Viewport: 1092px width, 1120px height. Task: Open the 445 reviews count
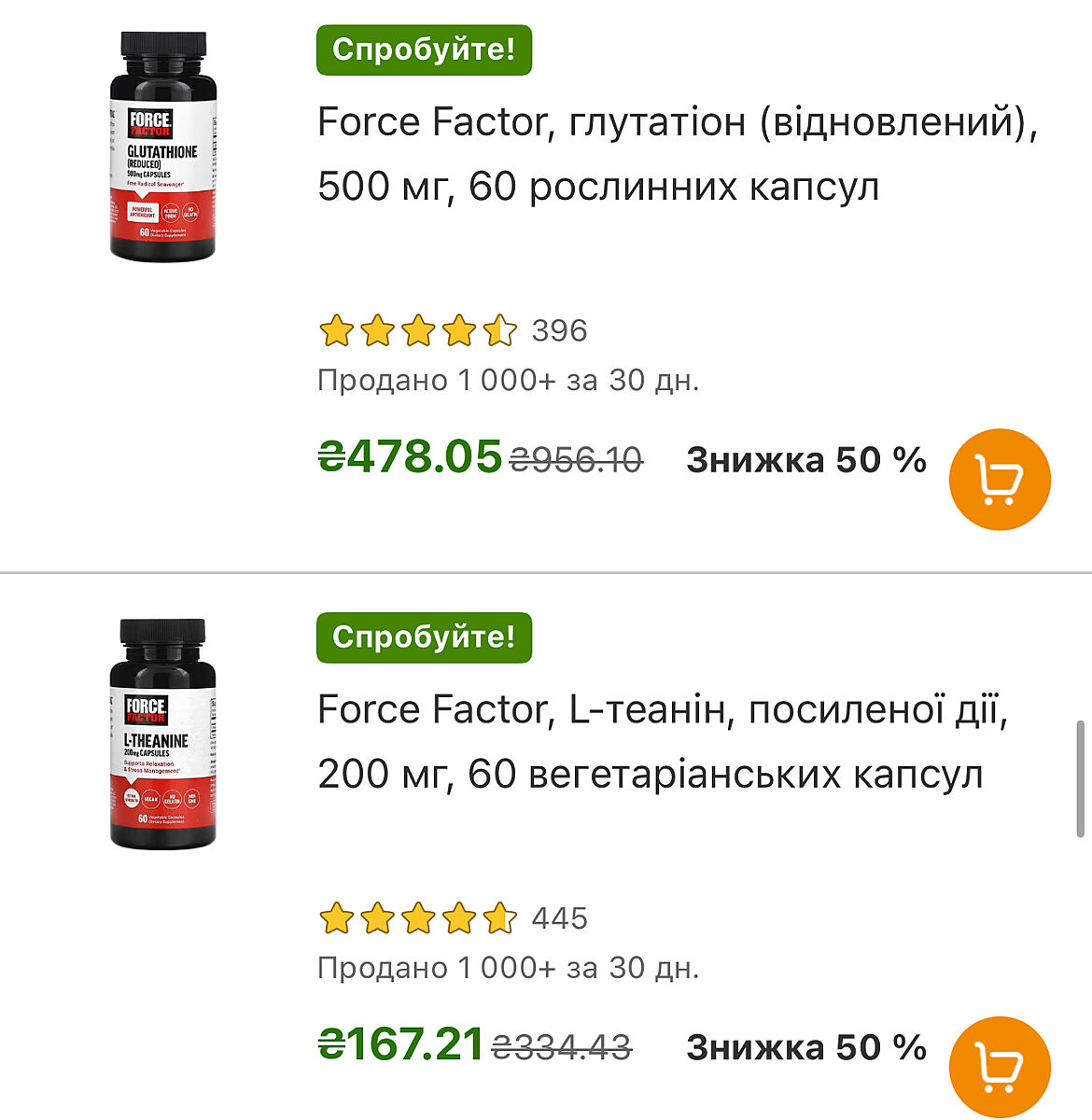point(559,918)
